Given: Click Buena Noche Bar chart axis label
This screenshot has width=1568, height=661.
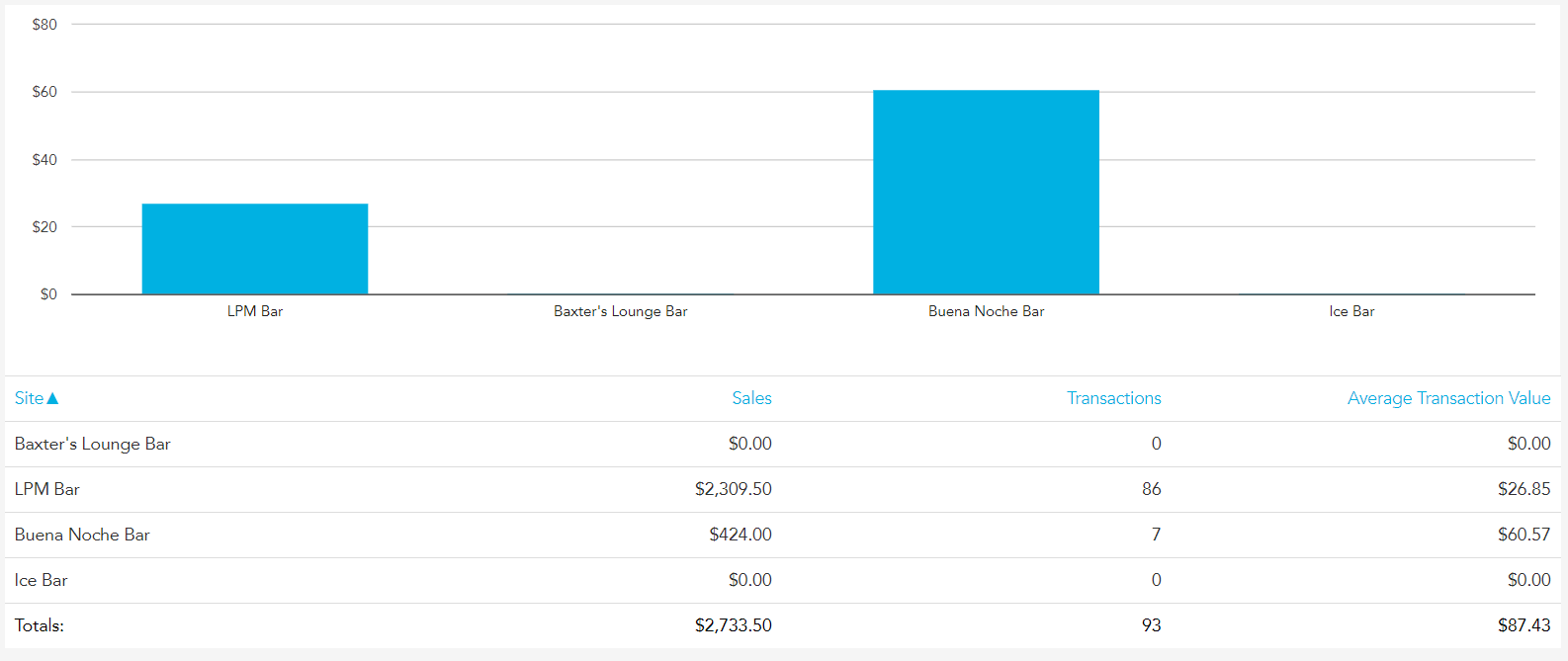Looking at the screenshot, I should (986, 311).
